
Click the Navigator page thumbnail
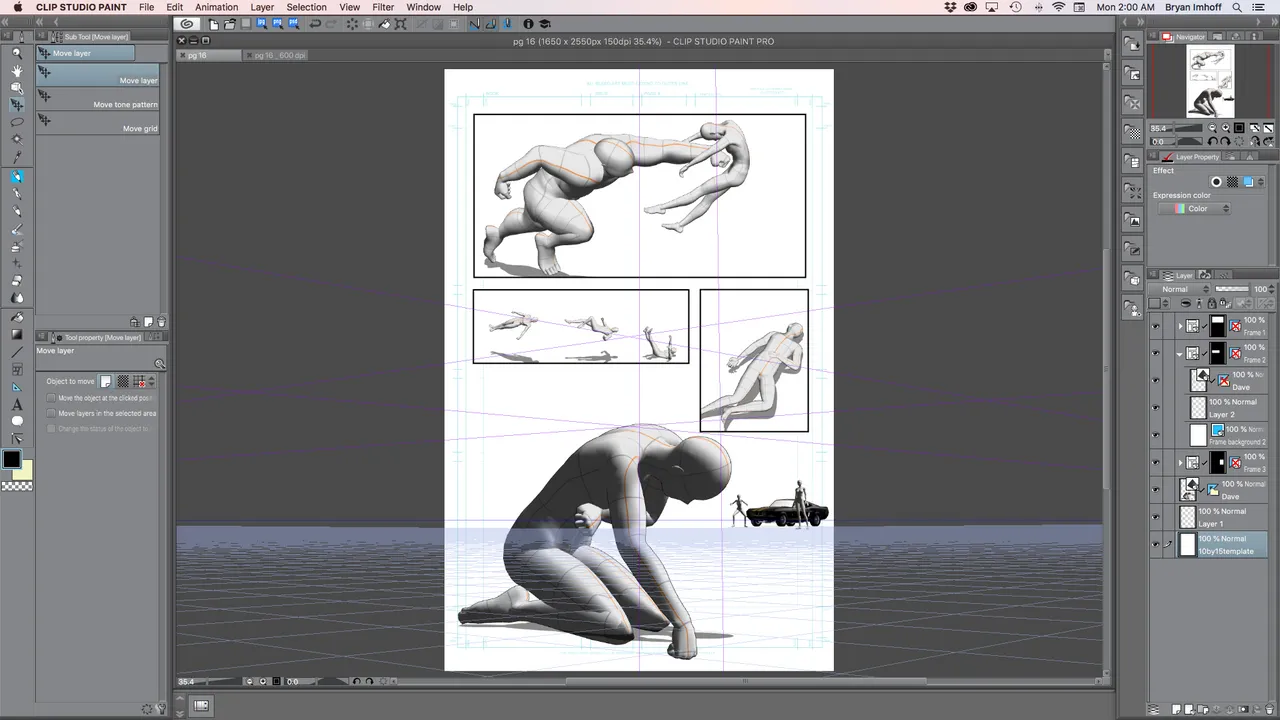click(1210, 82)
